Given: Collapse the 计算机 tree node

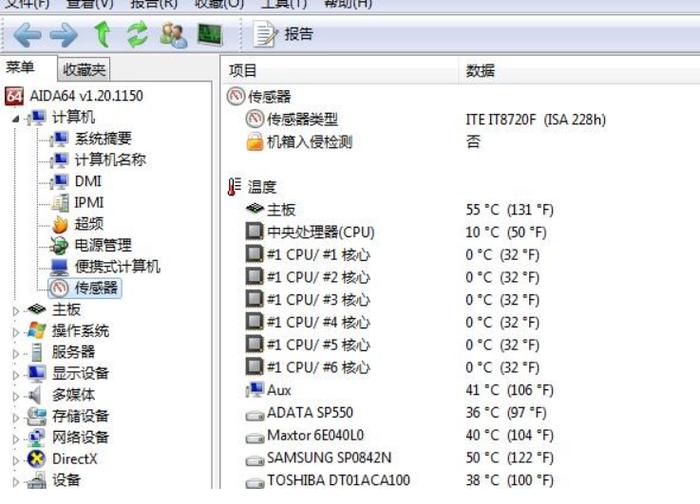Looking at the screenshot, I should pos(16,118).
